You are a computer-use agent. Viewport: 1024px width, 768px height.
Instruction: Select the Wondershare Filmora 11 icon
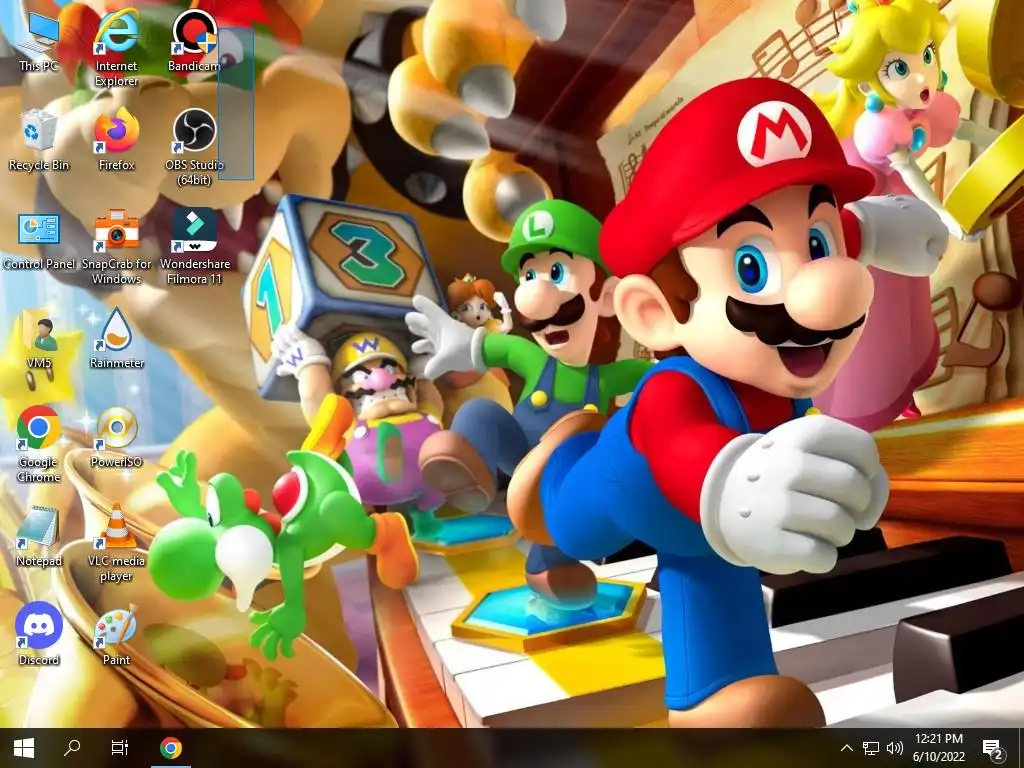pos(195,246)
